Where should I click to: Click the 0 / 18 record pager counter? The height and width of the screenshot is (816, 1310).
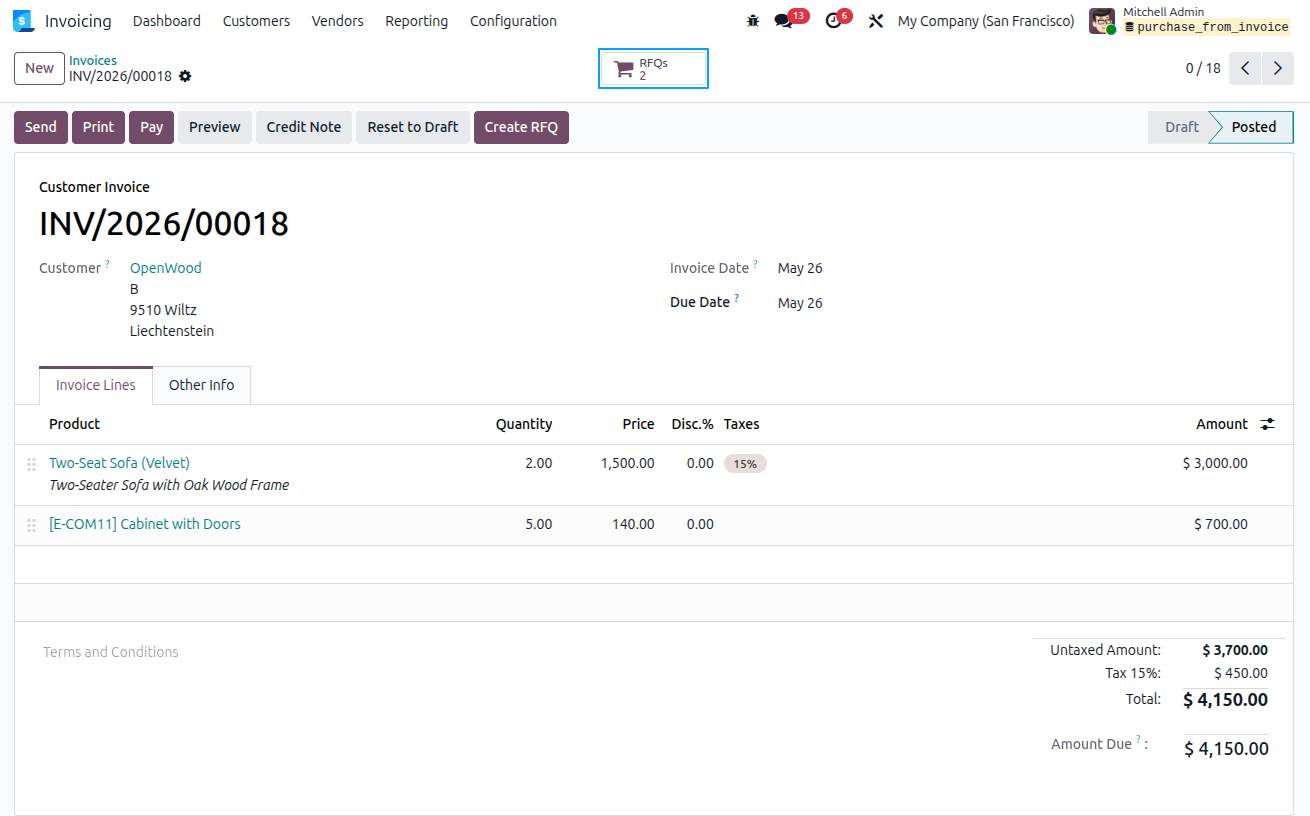[x=1203, y=68]
